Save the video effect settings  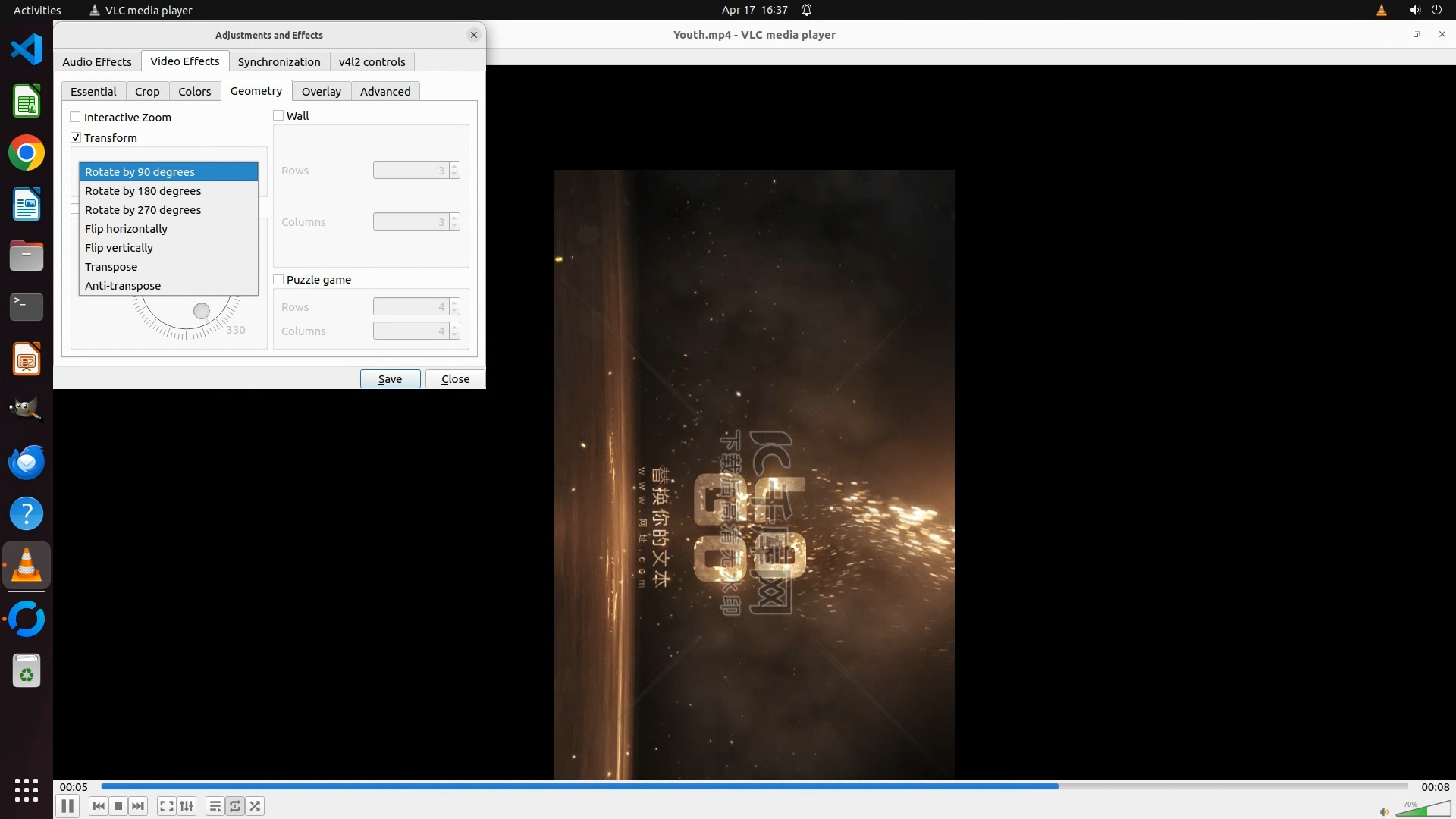point(390,378)
